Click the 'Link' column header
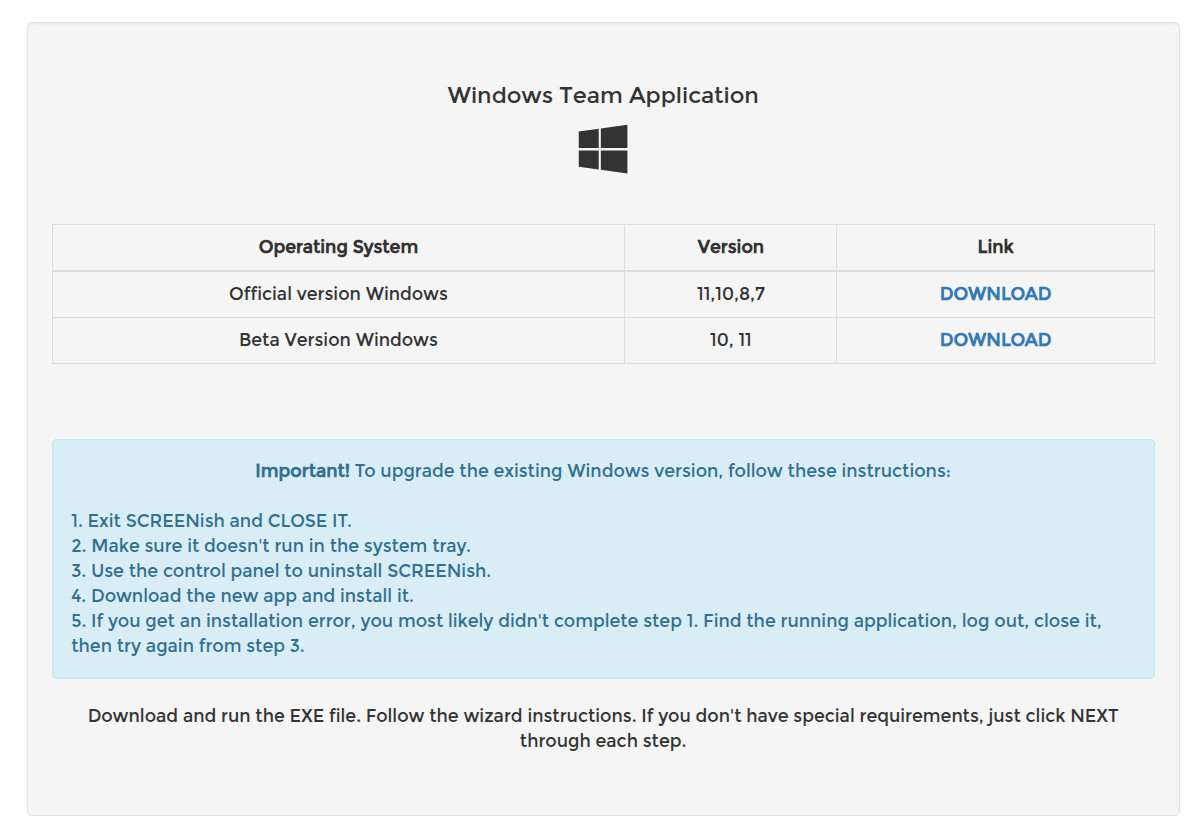The width and height of the screenshot is (1192, 839). point(995,247)
